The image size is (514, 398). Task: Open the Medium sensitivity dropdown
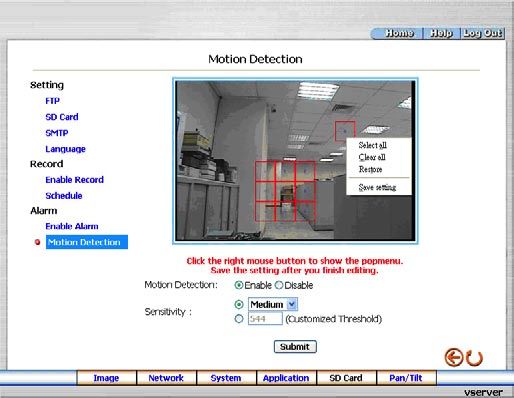(273, 304)
